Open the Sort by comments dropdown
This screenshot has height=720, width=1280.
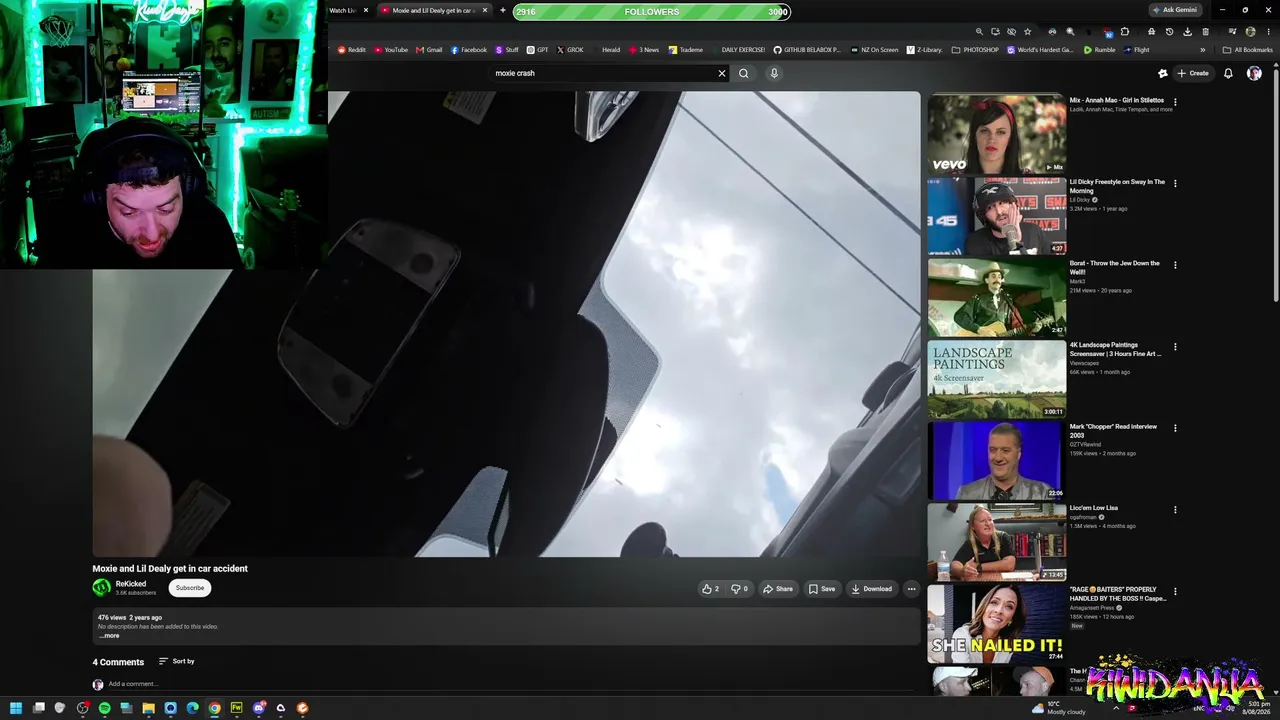176,661
